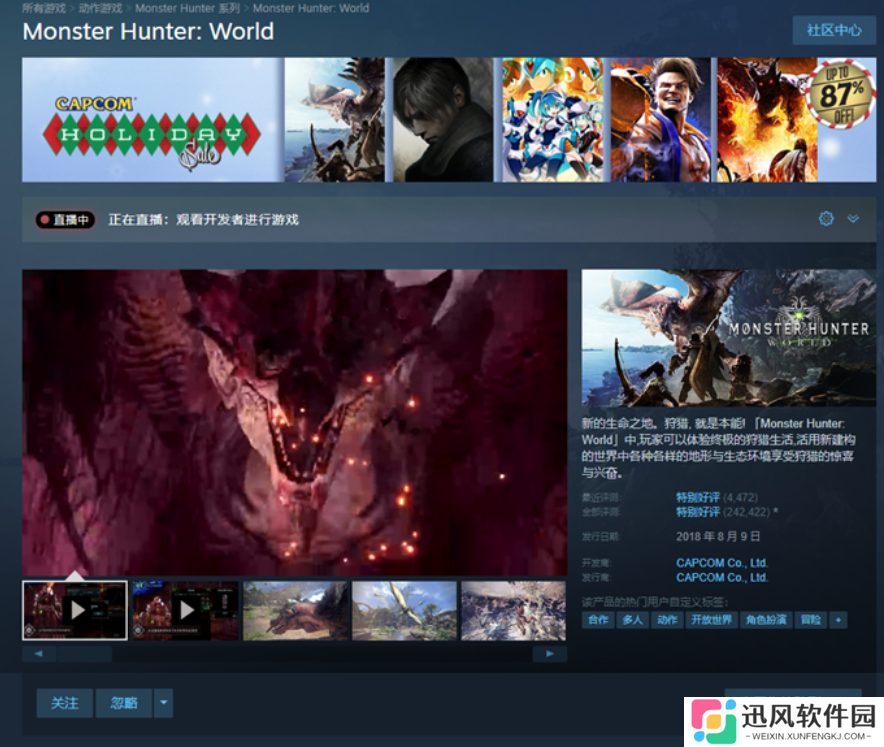
Task: Click the main trailer video player
Action: tap(295, 422)
